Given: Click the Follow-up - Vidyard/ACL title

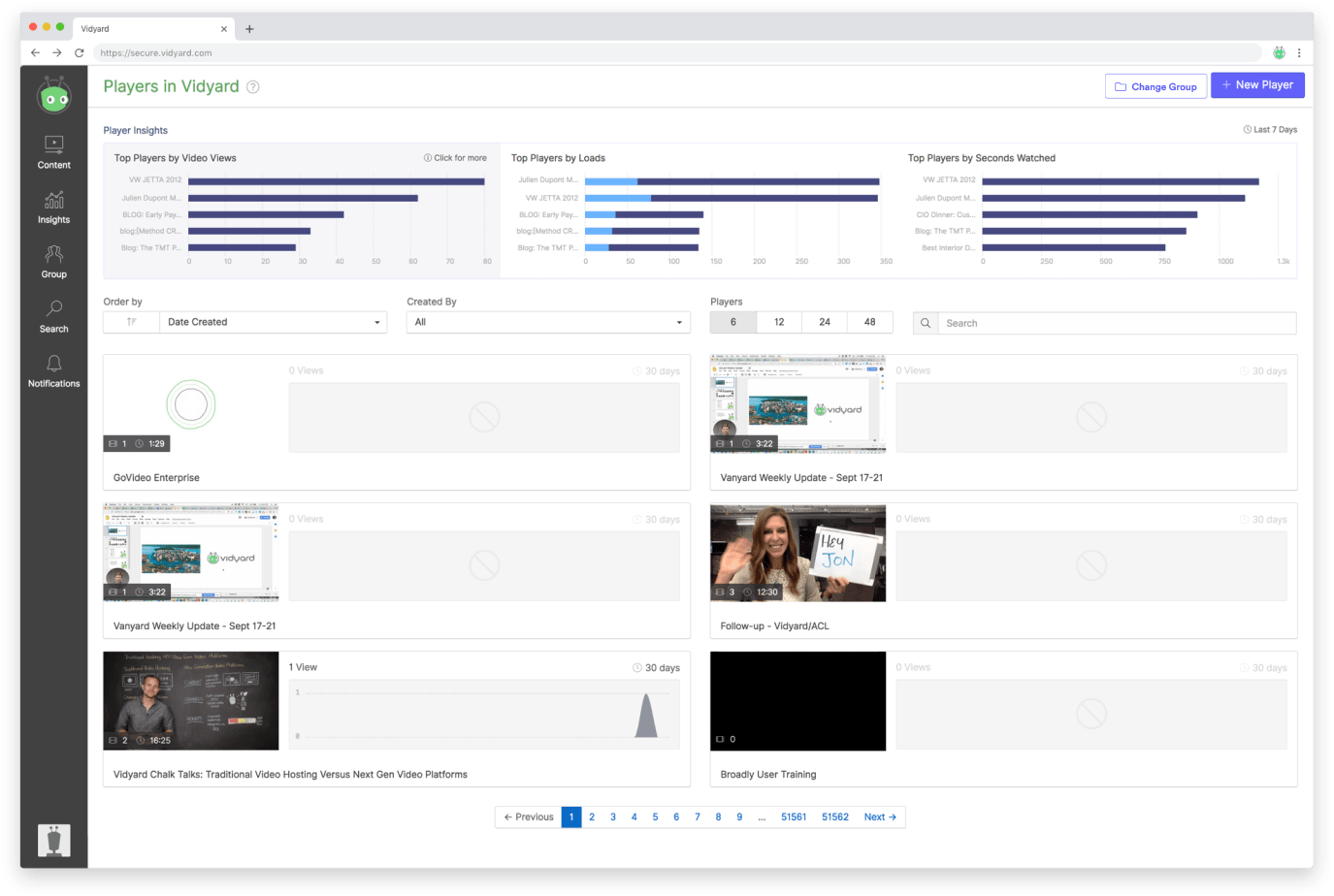Looking at the screenshot, I should tap(774, 626).
